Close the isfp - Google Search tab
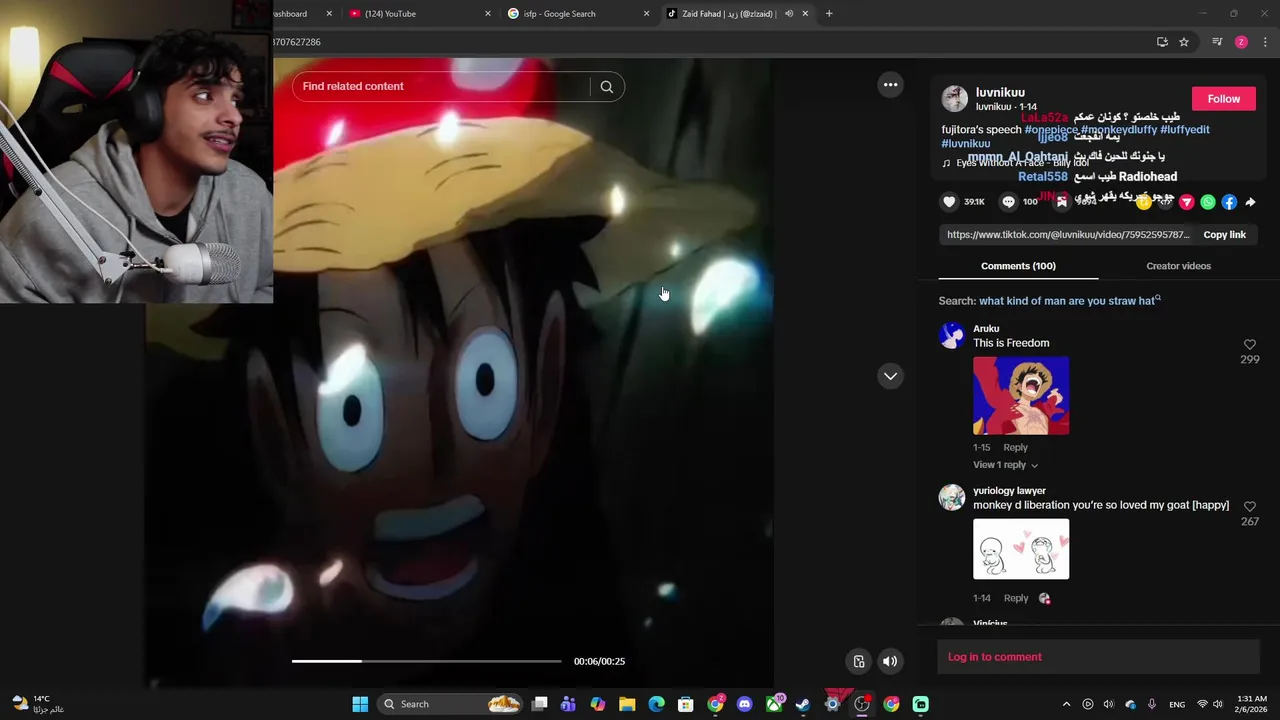 tap(646, 14)
